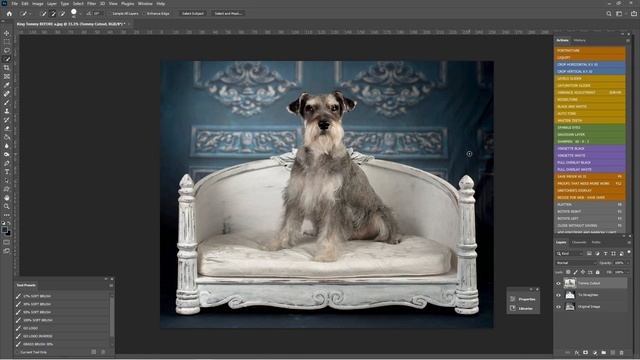This screenshot has height=360, width=640.
Task: Run the VIGNETTE BLACK action
Action: point(590,149)
